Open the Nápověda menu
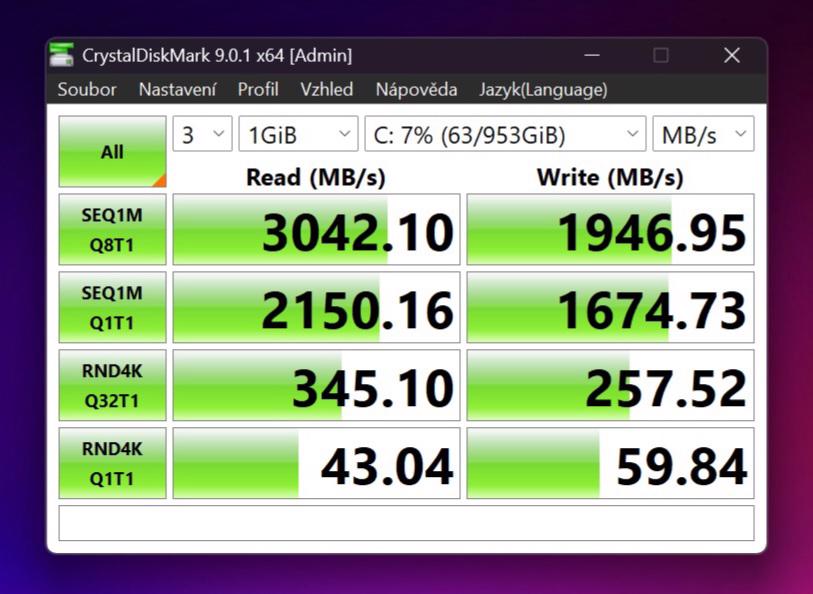 coord(416,89)
